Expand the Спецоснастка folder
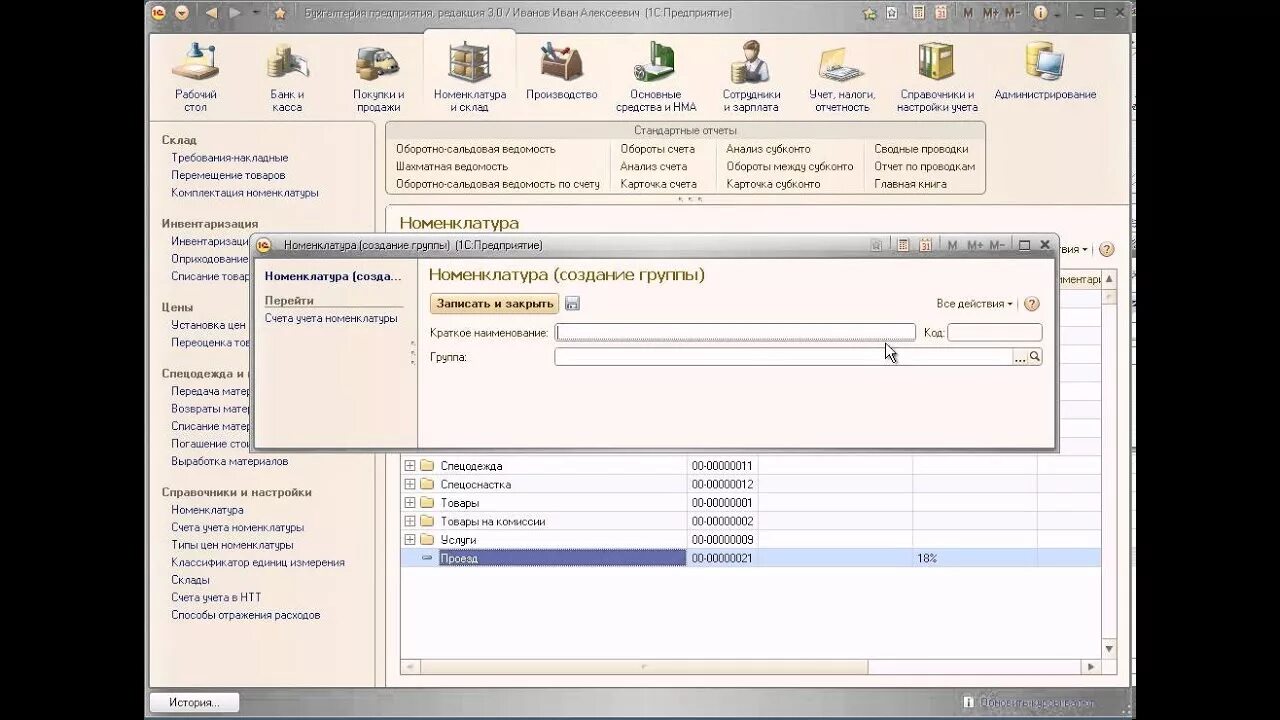The height and width of the screenshot is (720, 1280). click(x=410, y=485)
